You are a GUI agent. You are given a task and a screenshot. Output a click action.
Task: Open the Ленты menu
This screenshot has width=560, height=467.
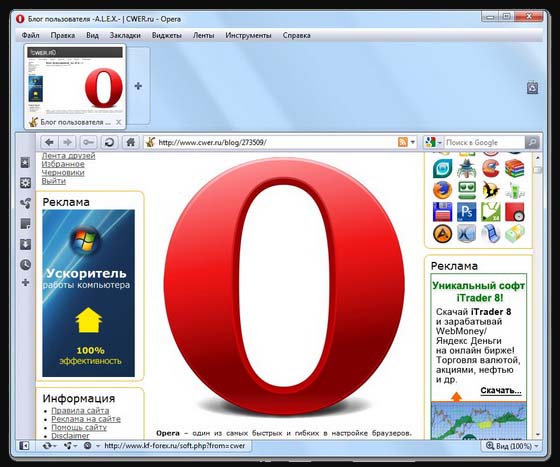pyautogui.click(x=203, y=35)
